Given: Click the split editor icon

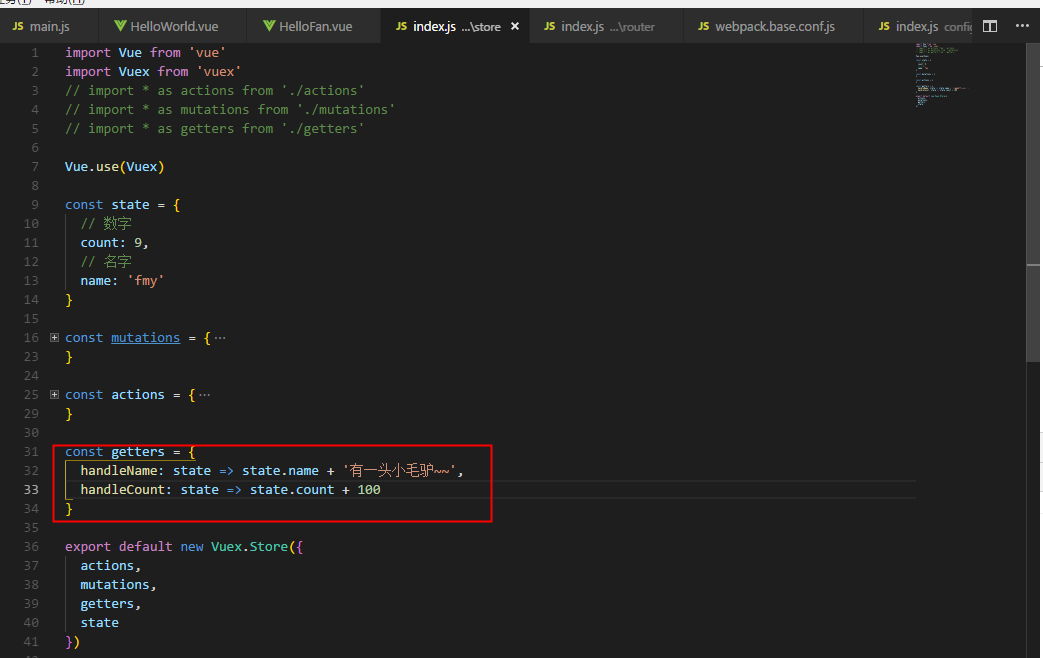Looking at the screenshot, I should click(990, 26).
